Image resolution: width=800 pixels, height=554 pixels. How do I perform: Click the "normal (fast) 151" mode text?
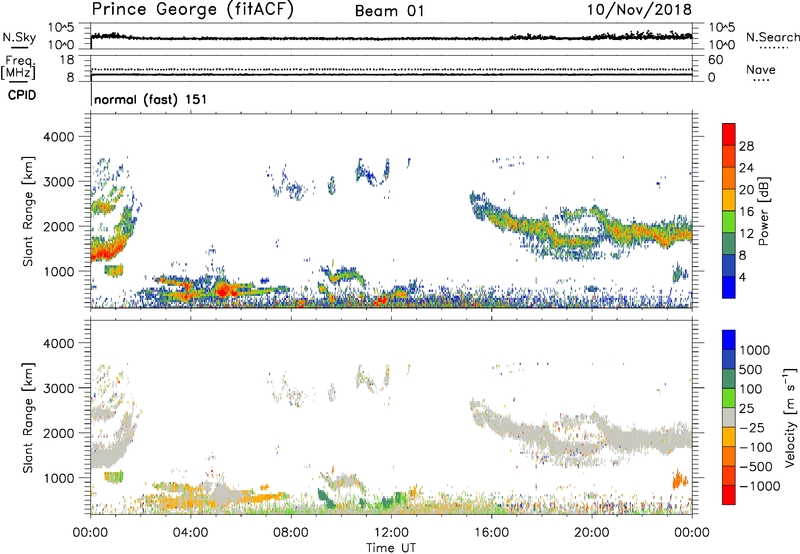click(151, 99)
